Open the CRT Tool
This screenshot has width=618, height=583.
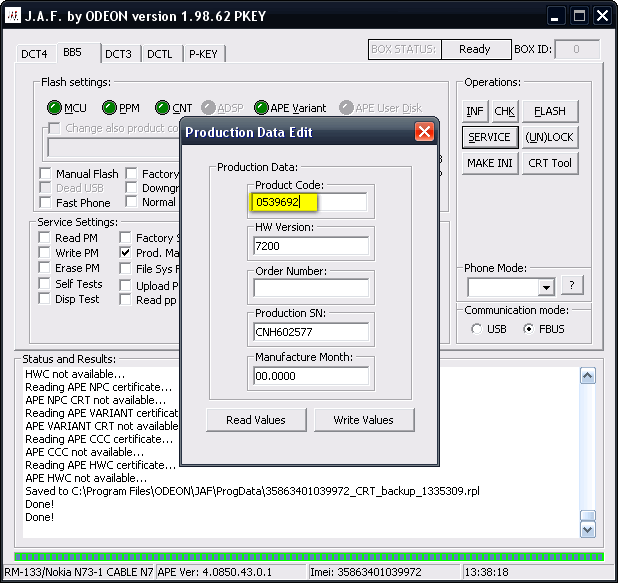pos(550,163)
